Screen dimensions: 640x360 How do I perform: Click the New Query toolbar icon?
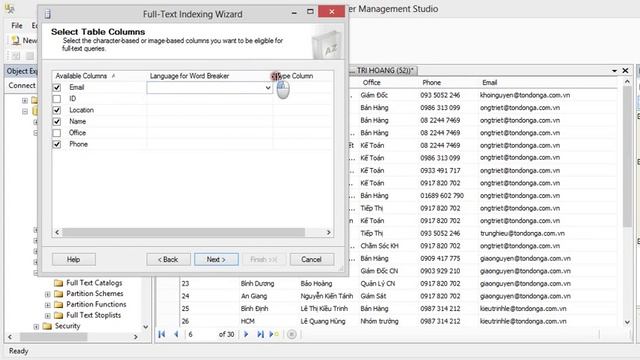(x=16, y=40)
